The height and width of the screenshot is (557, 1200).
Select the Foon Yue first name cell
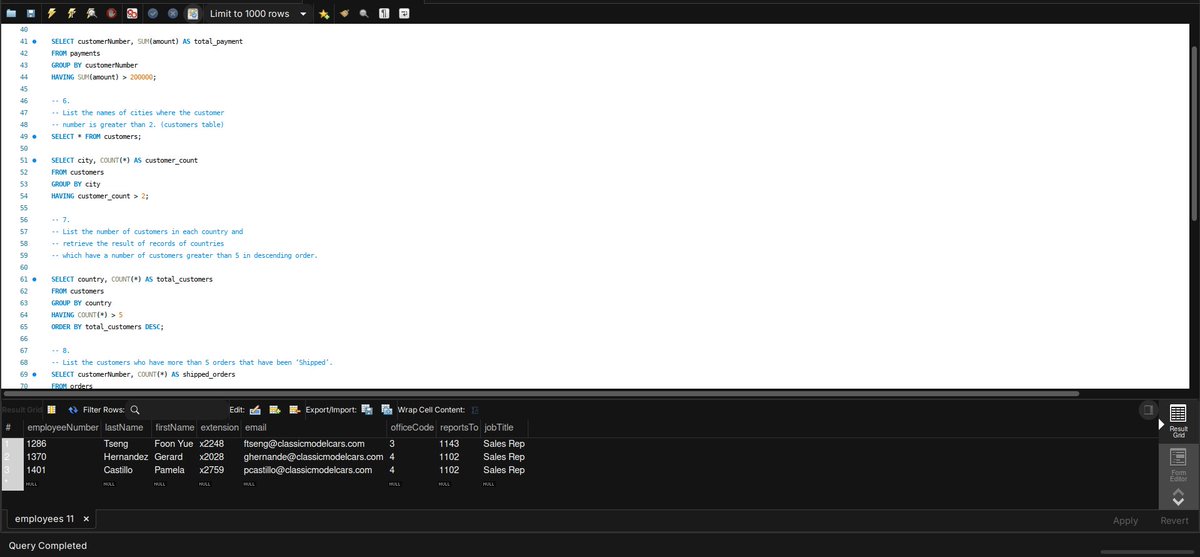click(174, 443)
